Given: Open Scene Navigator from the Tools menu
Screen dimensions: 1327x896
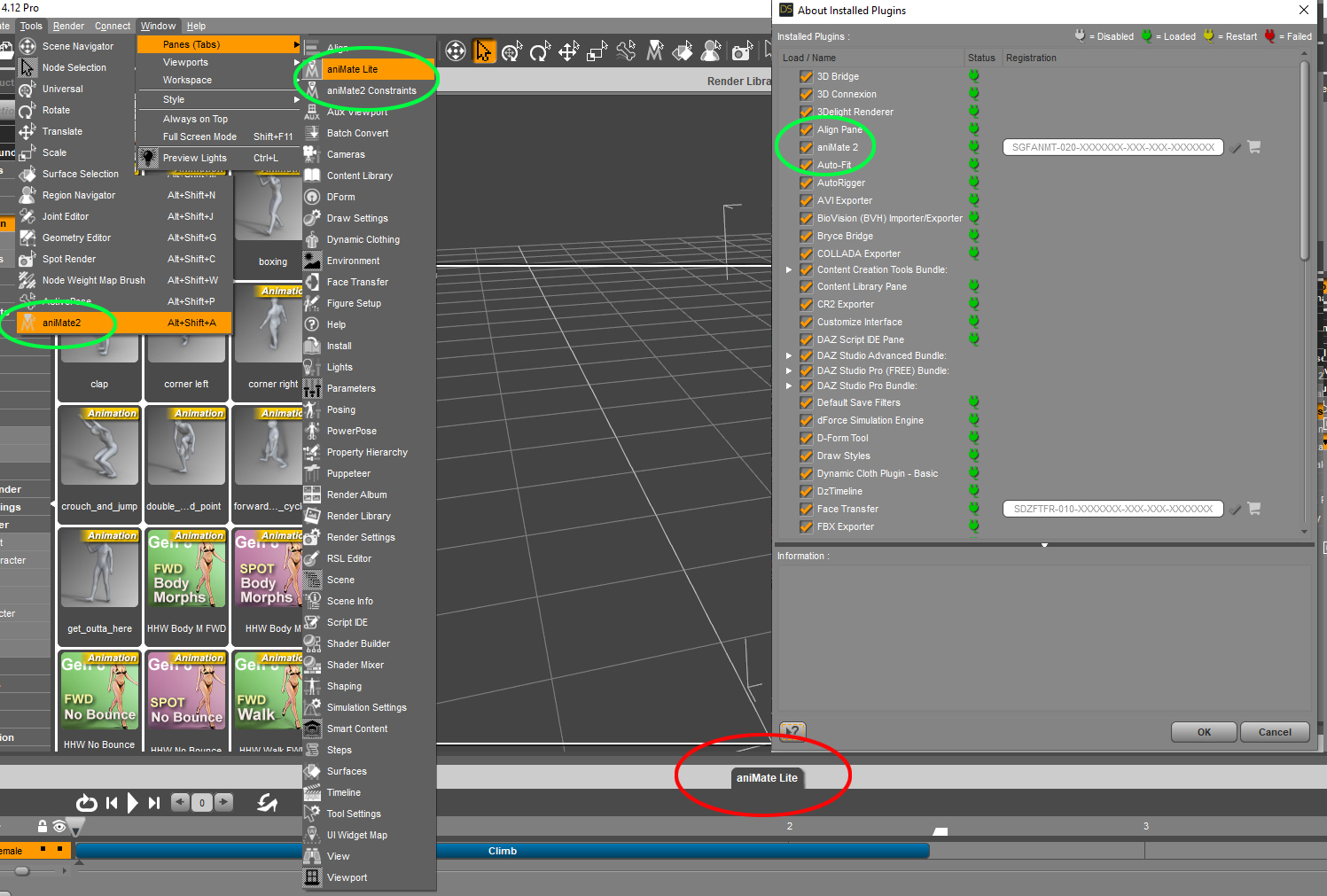Looking at the screenshot, I should click(x=78, y=46).
